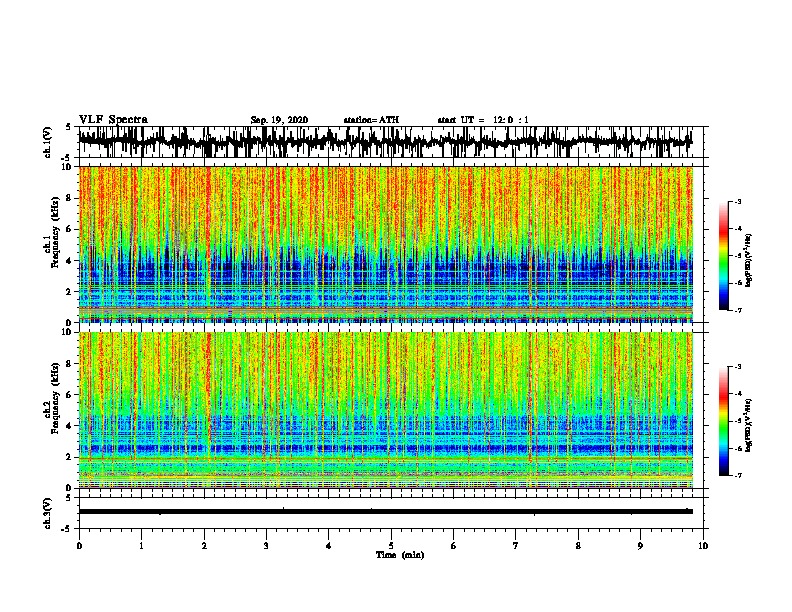Image resolution: width=792 pixels, height=612 pixels.
Task: Click the time axis tick label "1"
Action: 141,546
